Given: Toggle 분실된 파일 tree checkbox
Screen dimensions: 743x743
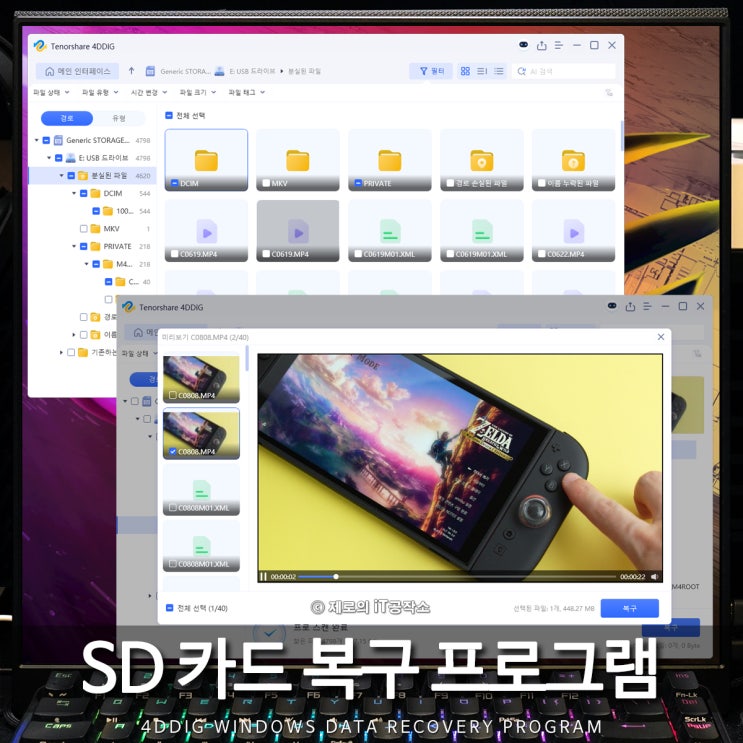Looking at the screenshot, I should [71, 176].
